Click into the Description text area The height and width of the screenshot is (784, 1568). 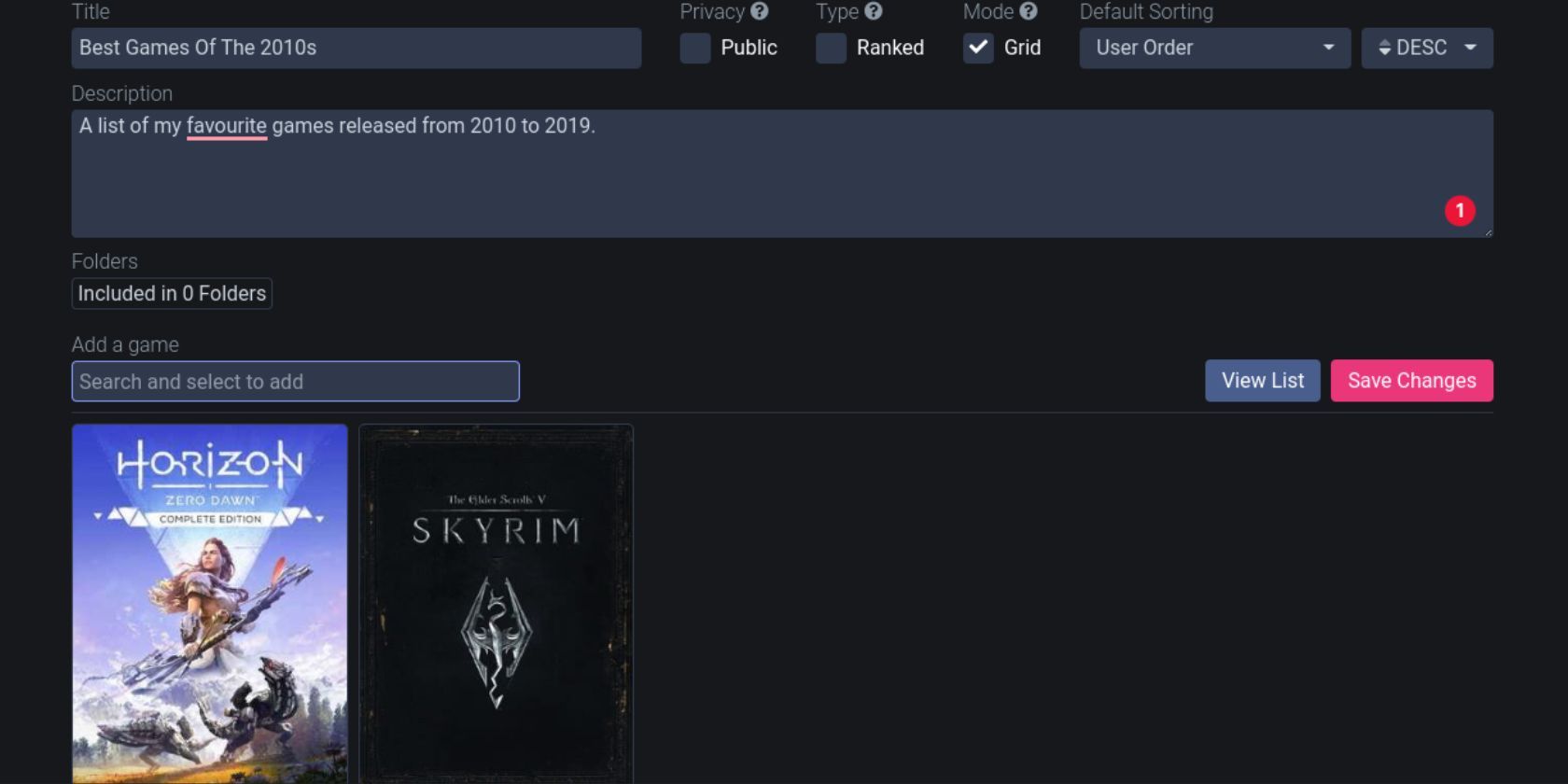782,174
